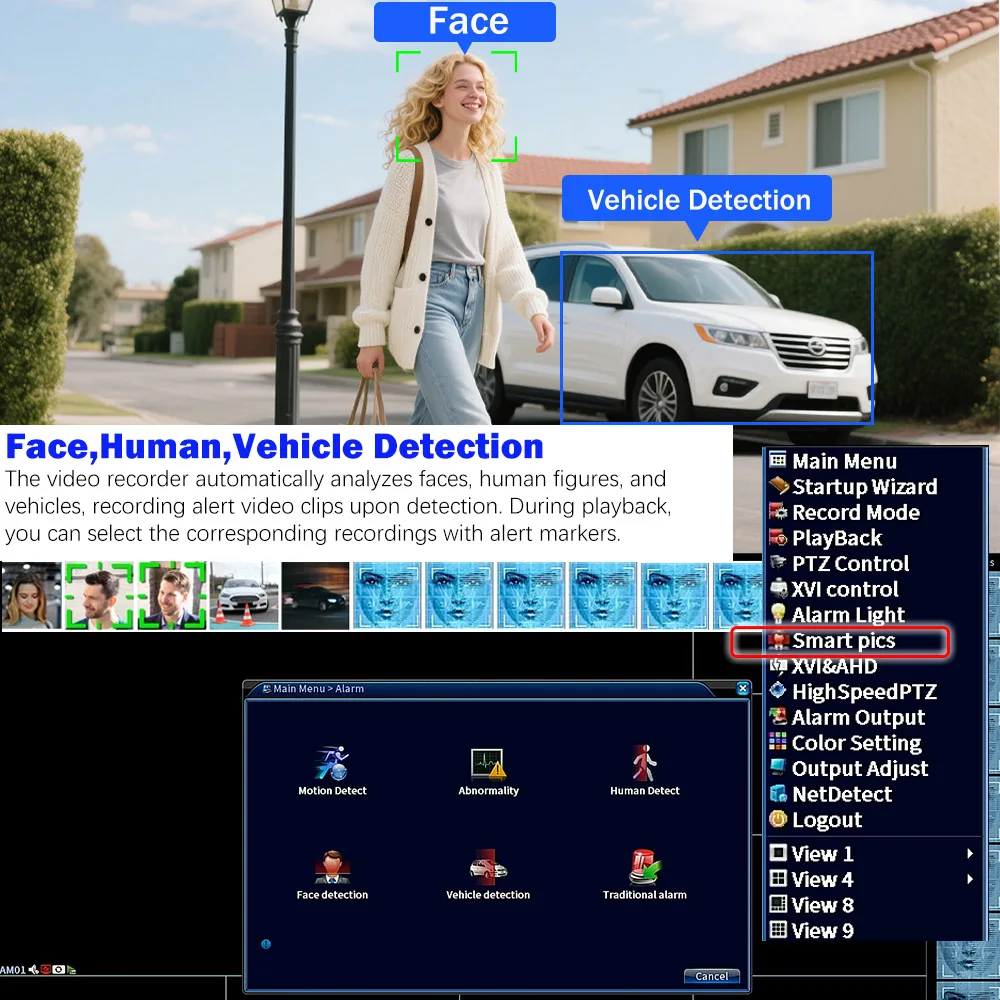Expand the View 4 submenu arrow
The image size is (1000, 1000).
pyautogui.click(x=970, y=879)
